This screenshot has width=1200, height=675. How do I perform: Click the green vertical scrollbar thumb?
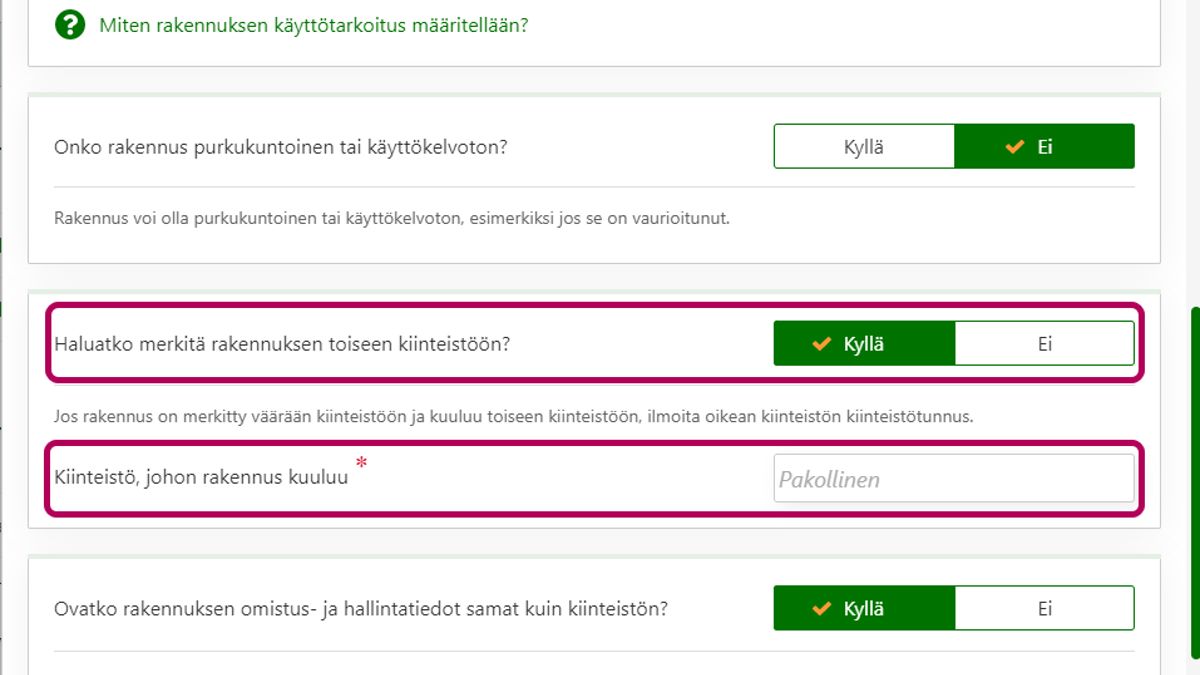click(1194, 480)
